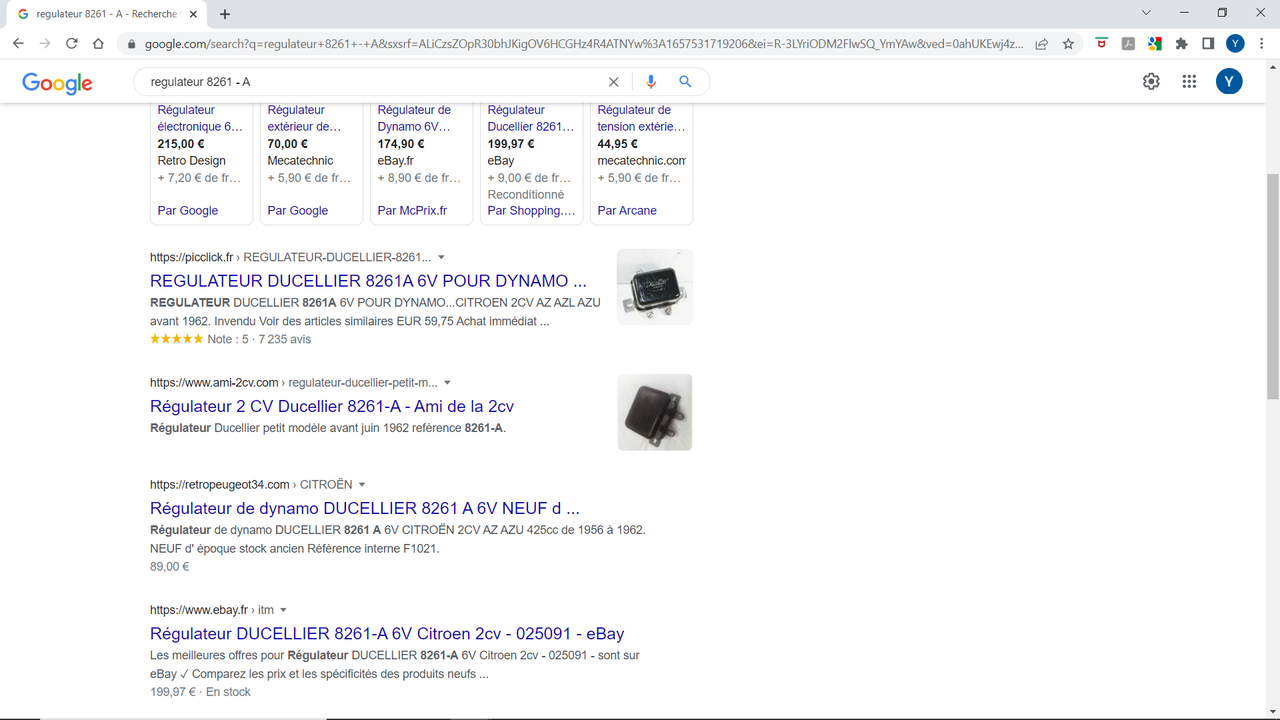
Task: Select the regulateur 8261 - A browser tab
Action: [106, 14]
